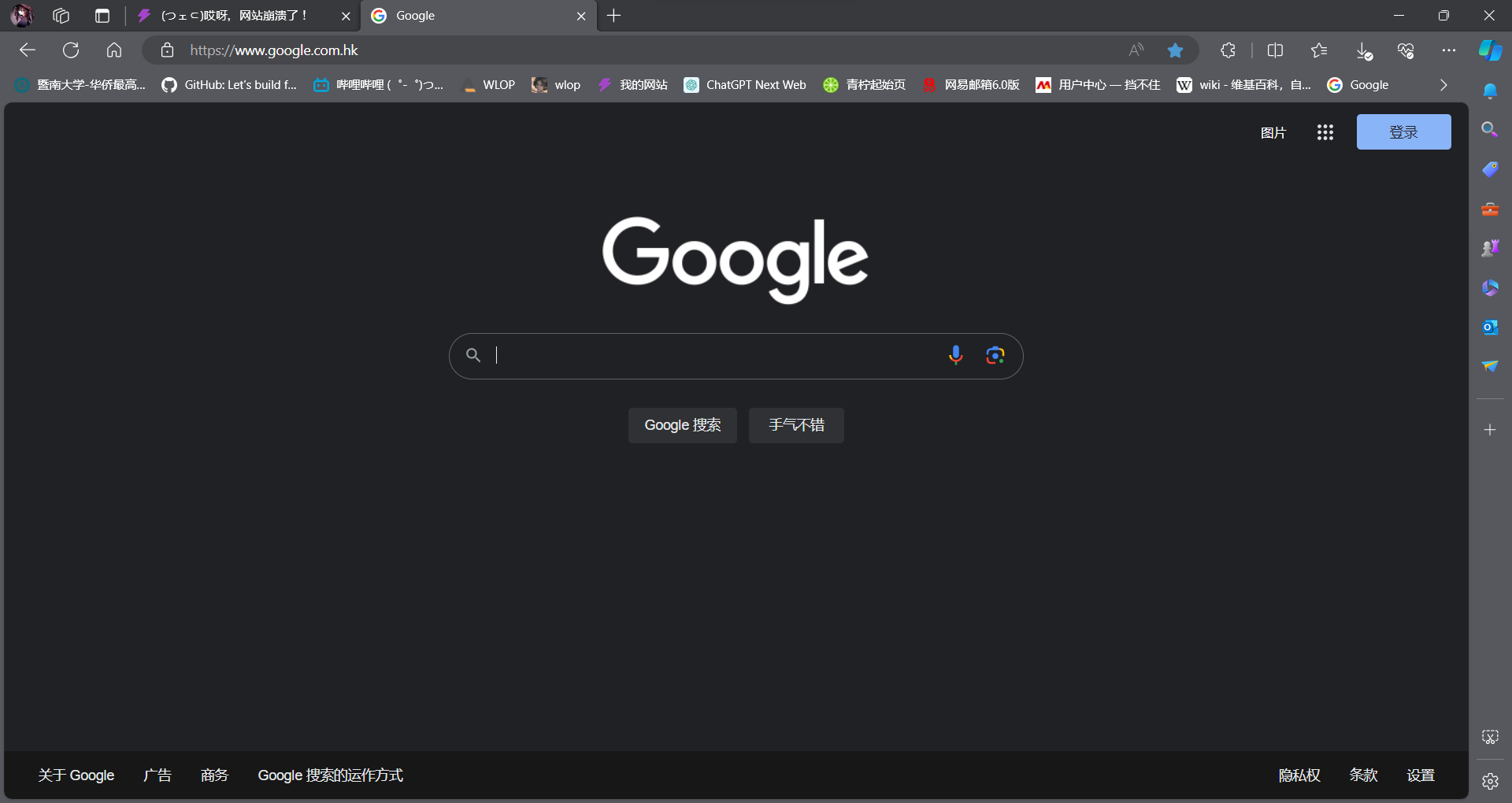Open the sidebar Tools briefcase
This screenshot has width=1512, height=803.
(x=1490, y=209)
